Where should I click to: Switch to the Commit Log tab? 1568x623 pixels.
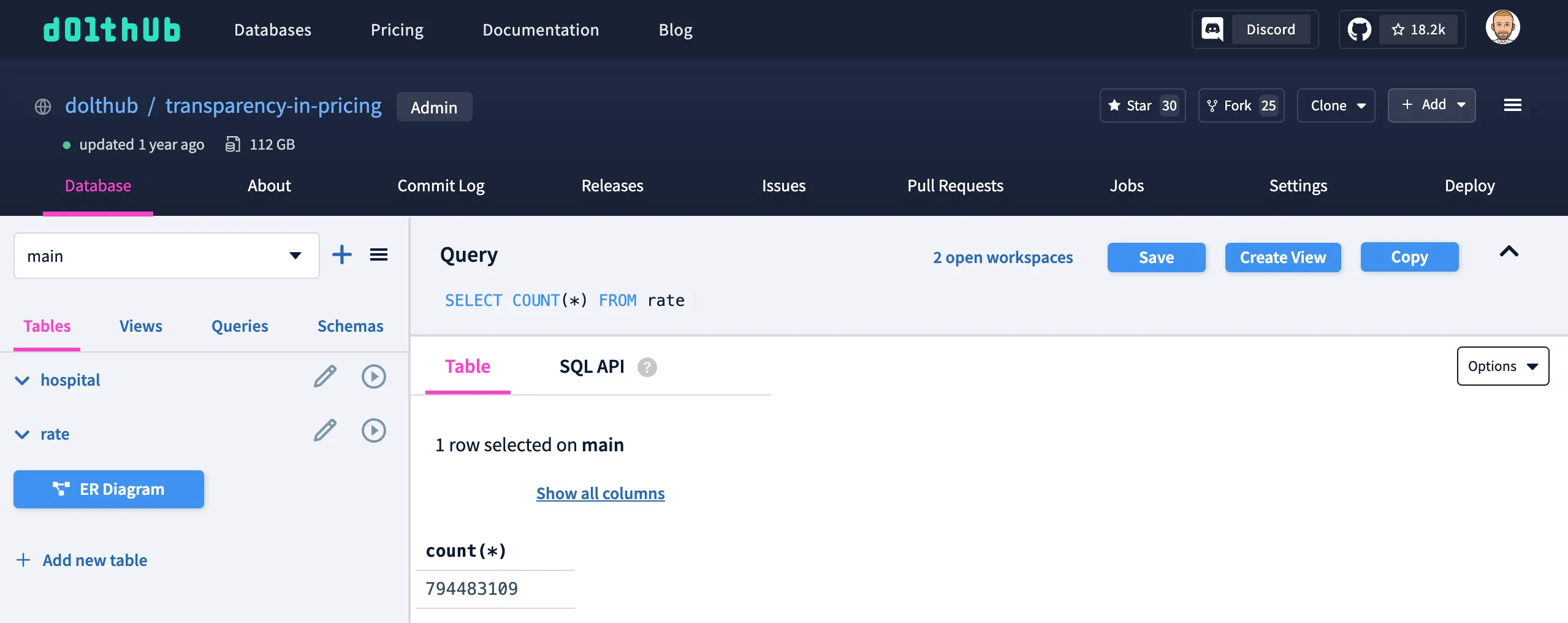tap(441, 186)
